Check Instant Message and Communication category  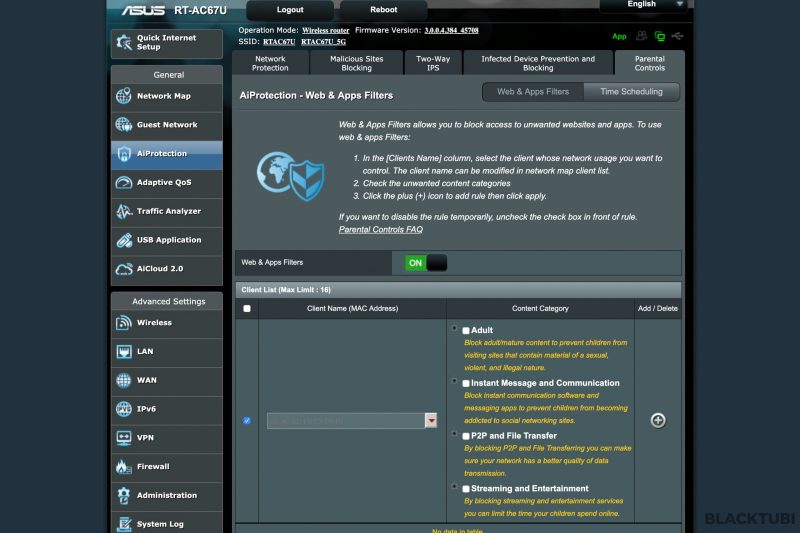(x=466, y=383)
